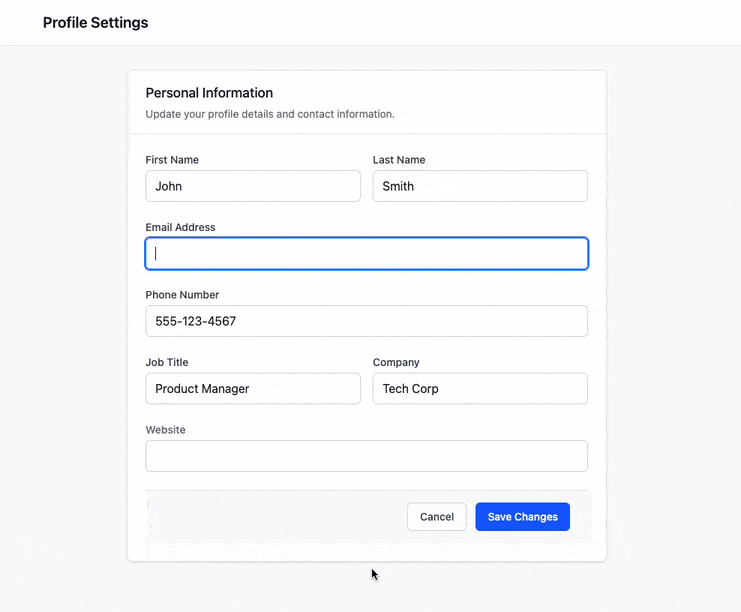Viewport: 741px width, 612px height.
Task: Click the First Name label text
Action: [172, 160]
